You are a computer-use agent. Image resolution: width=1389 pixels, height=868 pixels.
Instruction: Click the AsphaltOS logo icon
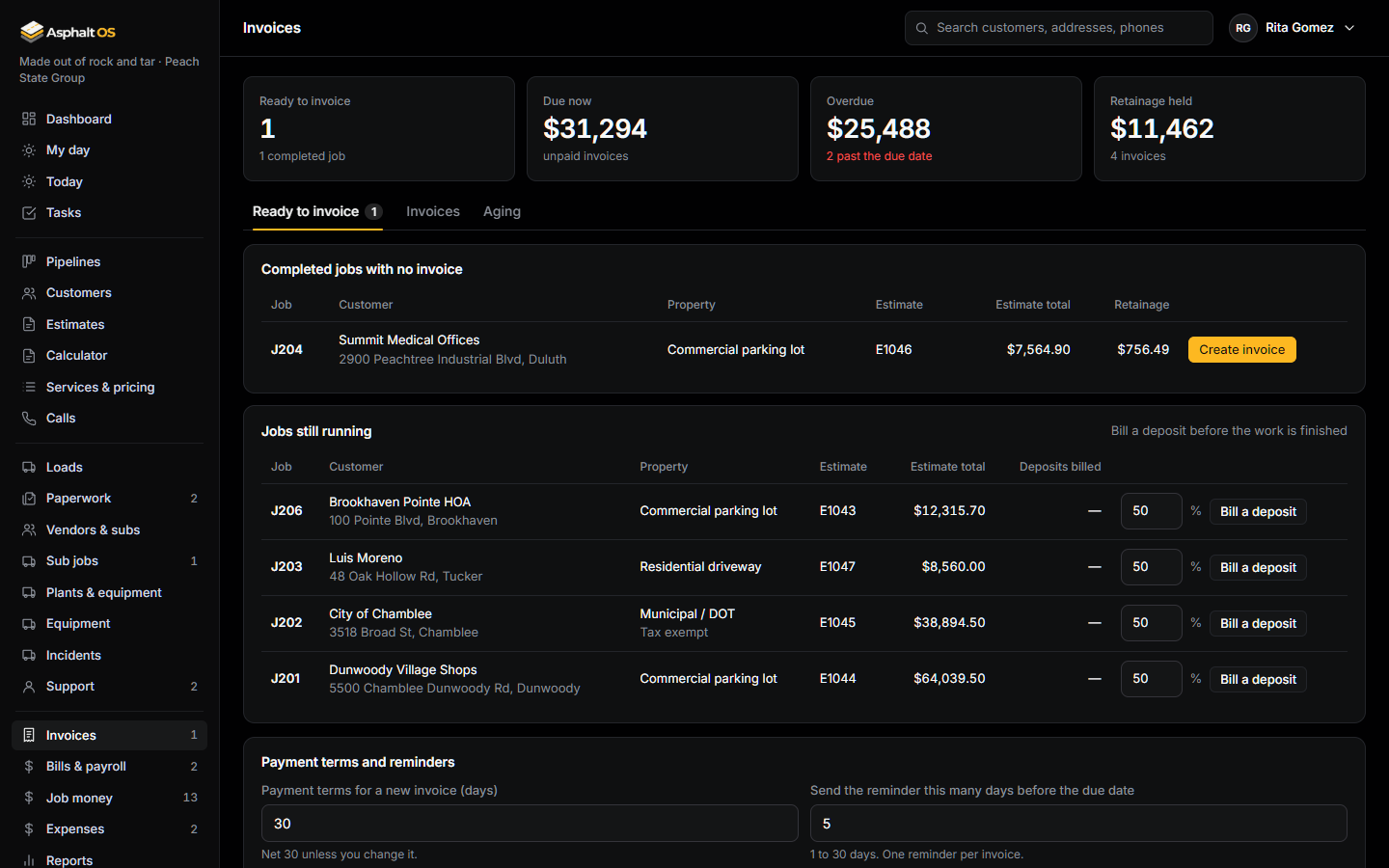32,32
